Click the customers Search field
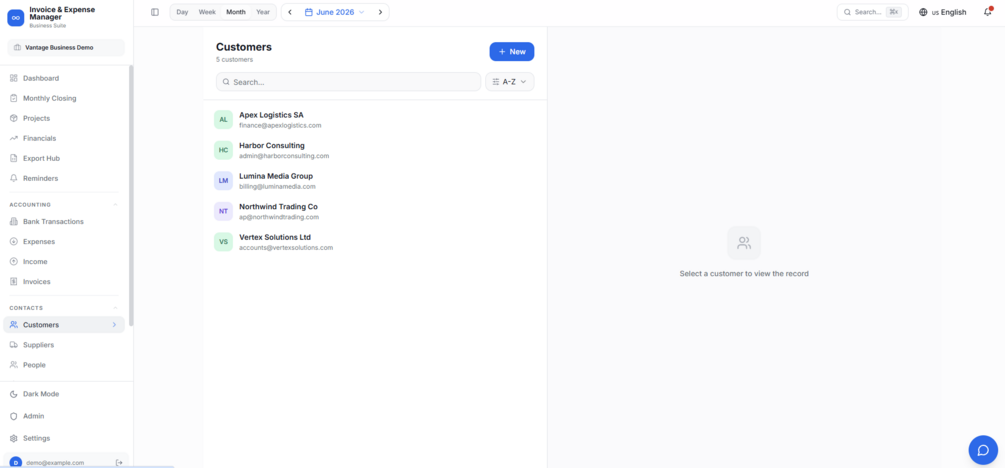This screenshot has width=1005, height=468. tap(348, 82)
